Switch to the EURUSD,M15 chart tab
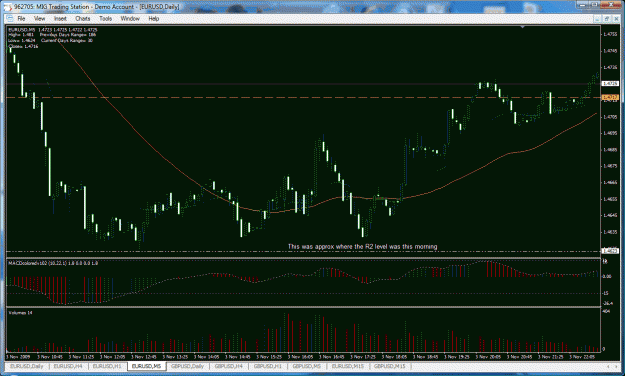 [x=348, y=366]
